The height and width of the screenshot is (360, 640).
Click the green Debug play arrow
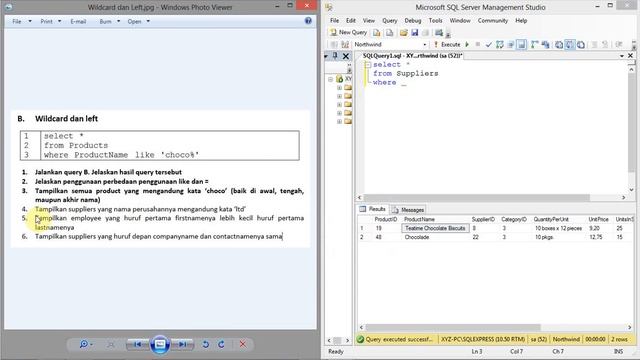[467, 44]
